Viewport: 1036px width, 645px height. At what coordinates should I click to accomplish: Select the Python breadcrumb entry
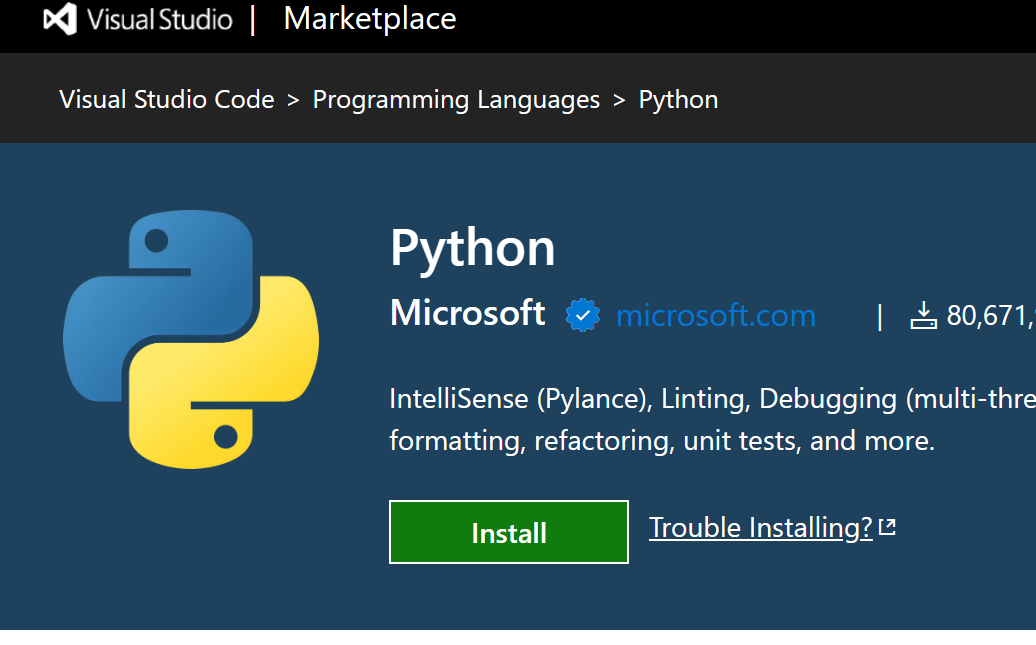pos(678,99)
